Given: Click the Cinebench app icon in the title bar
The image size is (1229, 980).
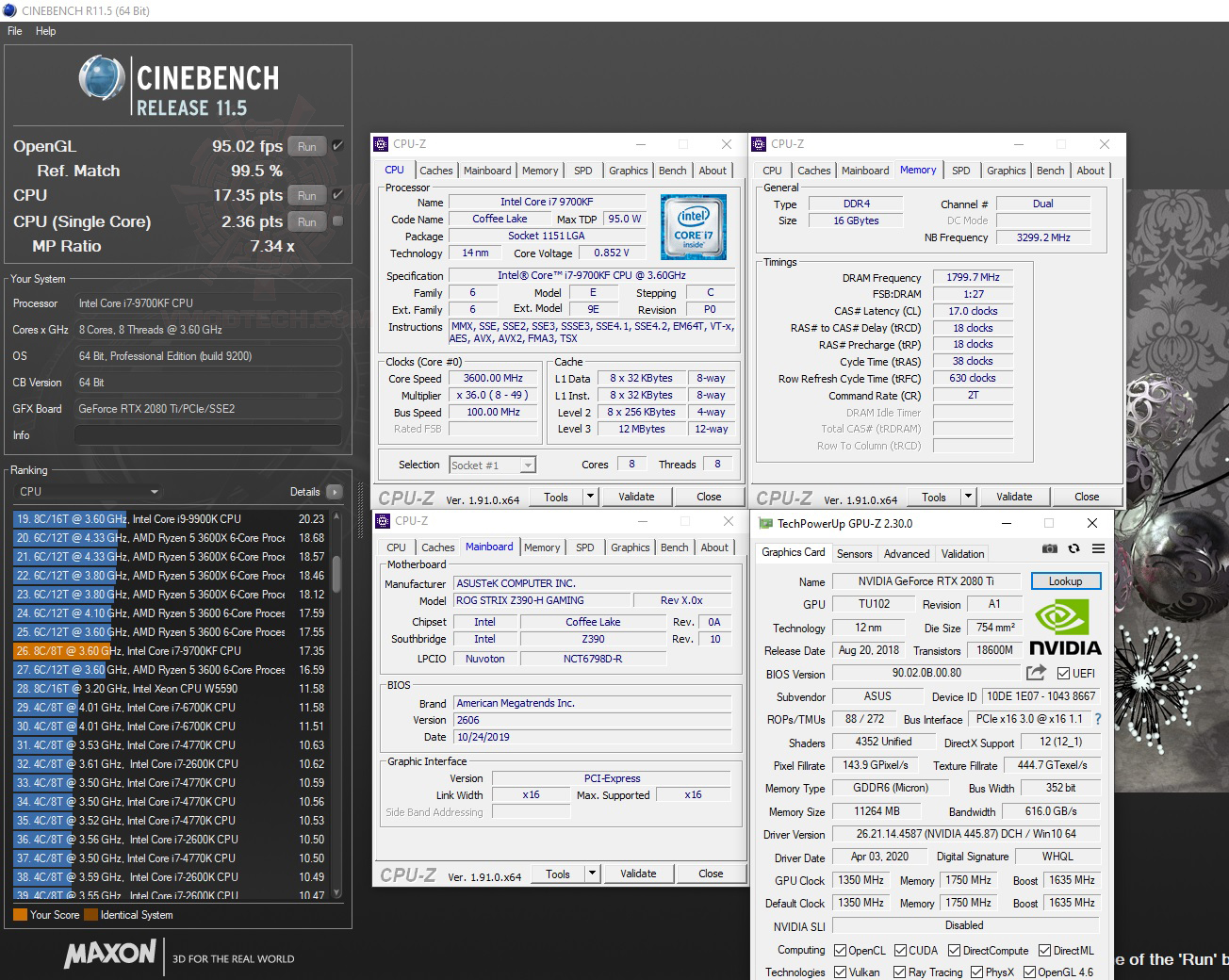Looking at the screenshot, I should coord(10,10).
